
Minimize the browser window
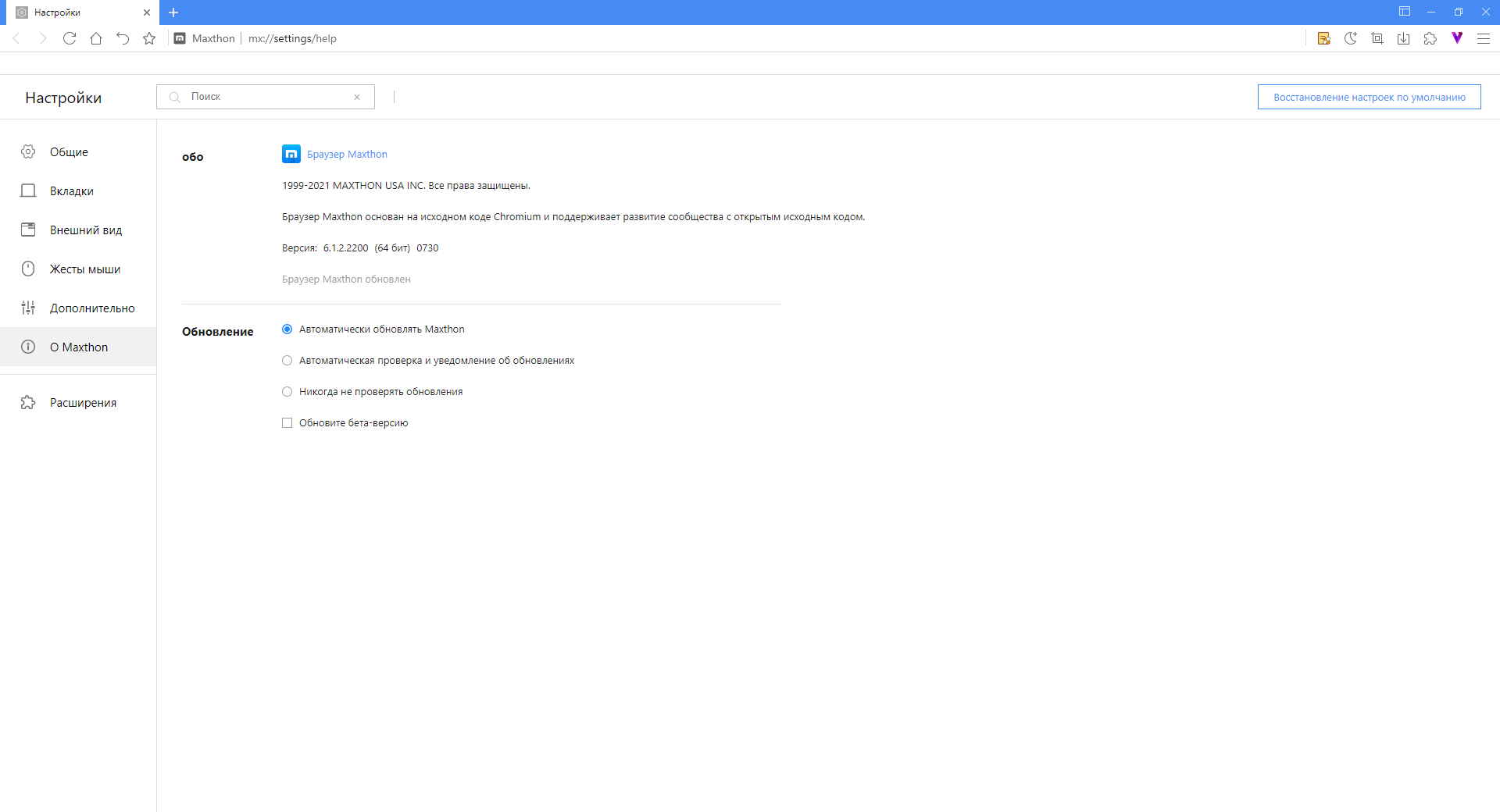(x=1431, y=12)
